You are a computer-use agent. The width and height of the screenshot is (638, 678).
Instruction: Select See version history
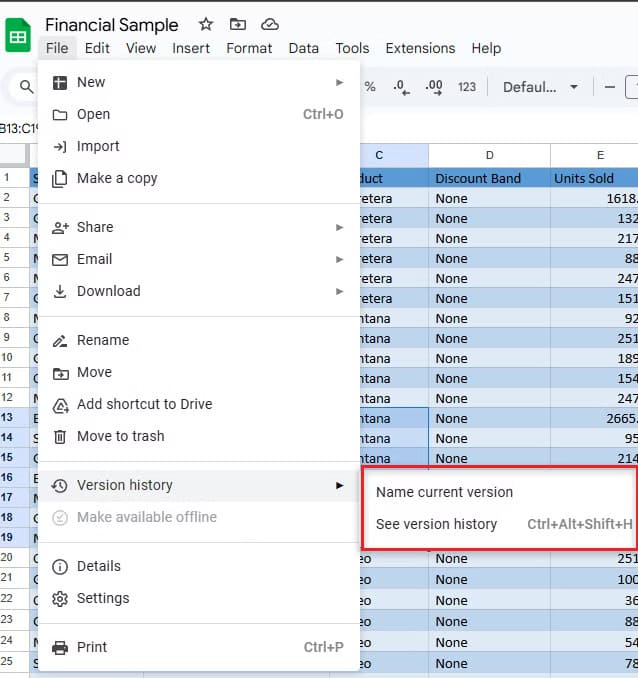tap(436, 524)
